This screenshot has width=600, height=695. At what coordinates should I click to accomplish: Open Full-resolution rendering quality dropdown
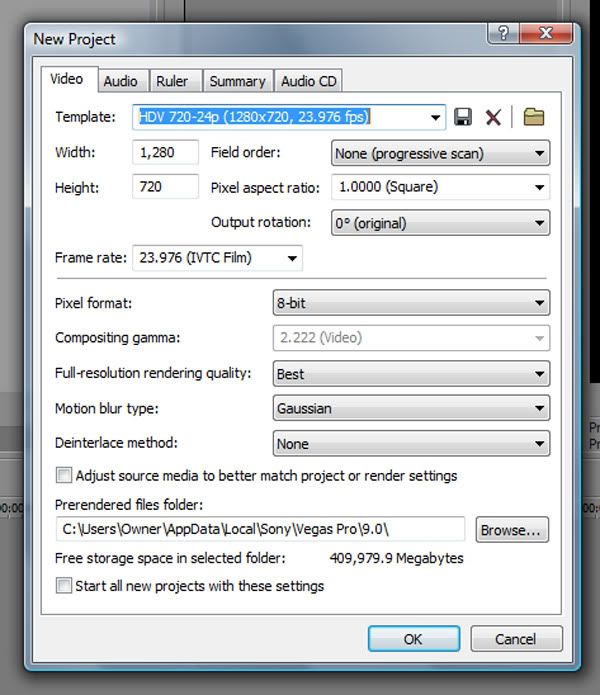[x=411, y=374]
